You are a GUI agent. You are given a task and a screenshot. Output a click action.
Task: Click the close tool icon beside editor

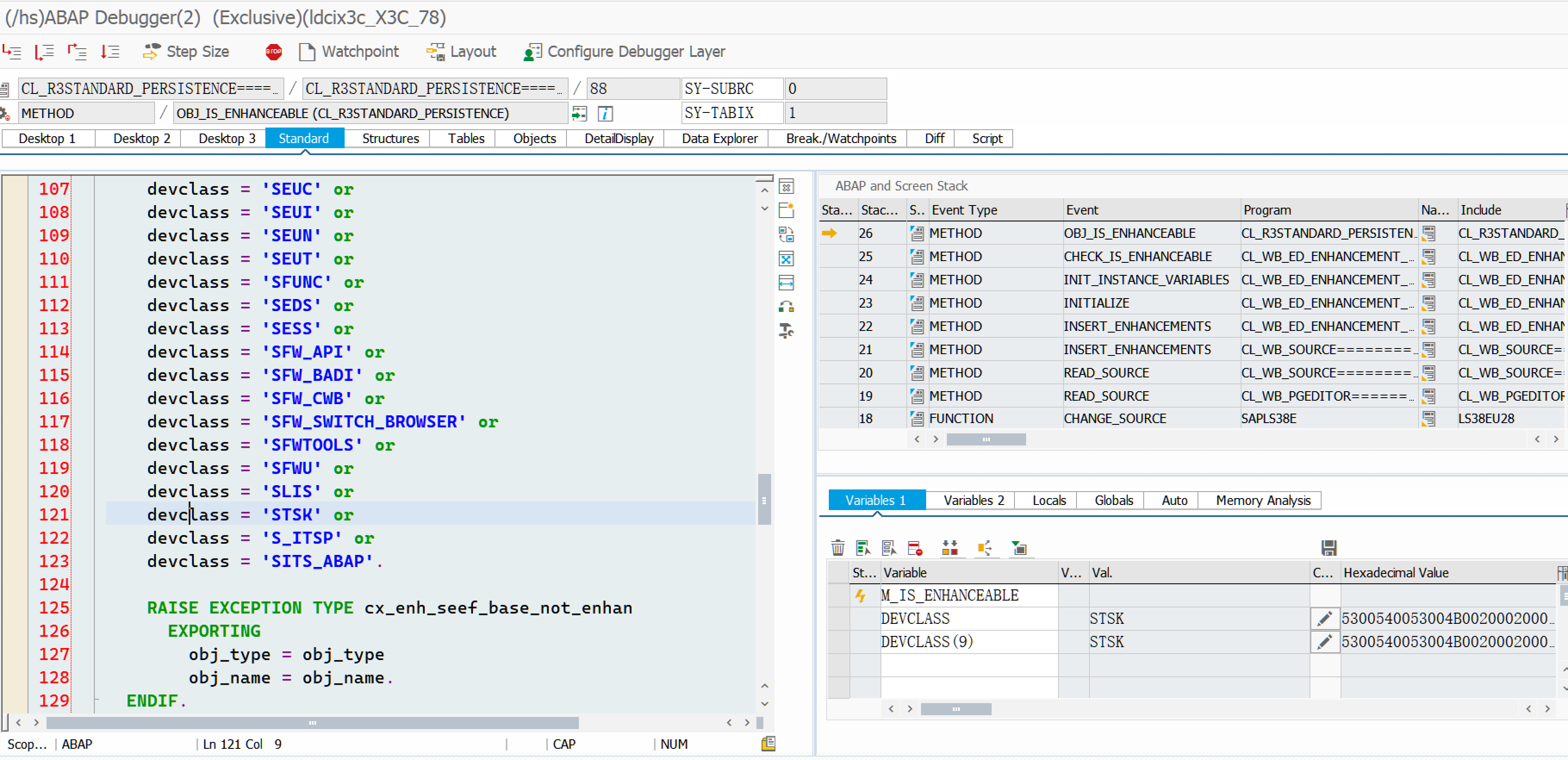(x=787, y=187)
